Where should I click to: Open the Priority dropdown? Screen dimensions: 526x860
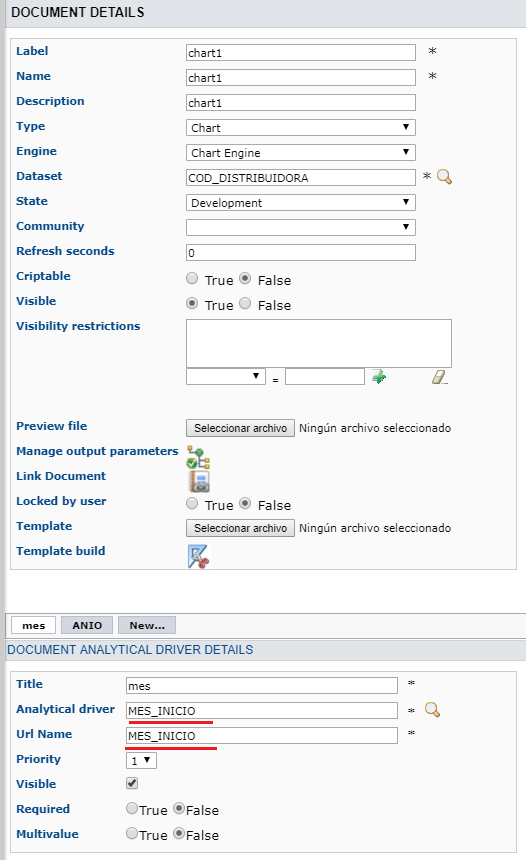tap(142, 760)
